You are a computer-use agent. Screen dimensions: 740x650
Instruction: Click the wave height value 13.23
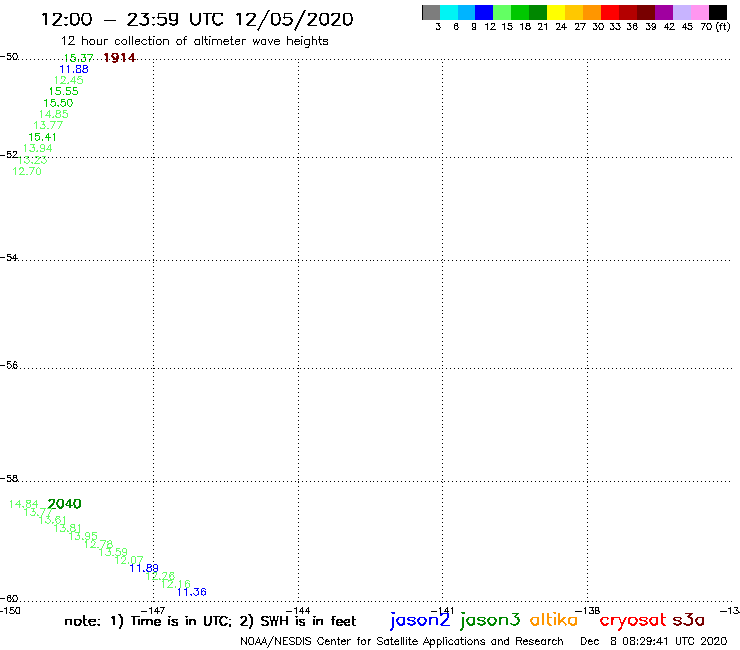pyautogui.click(x=33, y=160)
